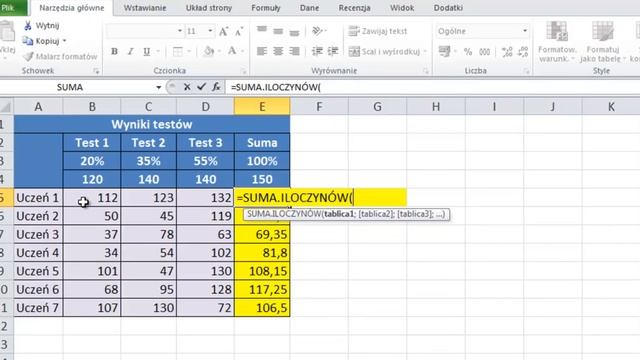Image resolution: width=640 pixels, height=360 pixels.
Task: Select the Malarz formatów format painter
Action: (60, 56)
